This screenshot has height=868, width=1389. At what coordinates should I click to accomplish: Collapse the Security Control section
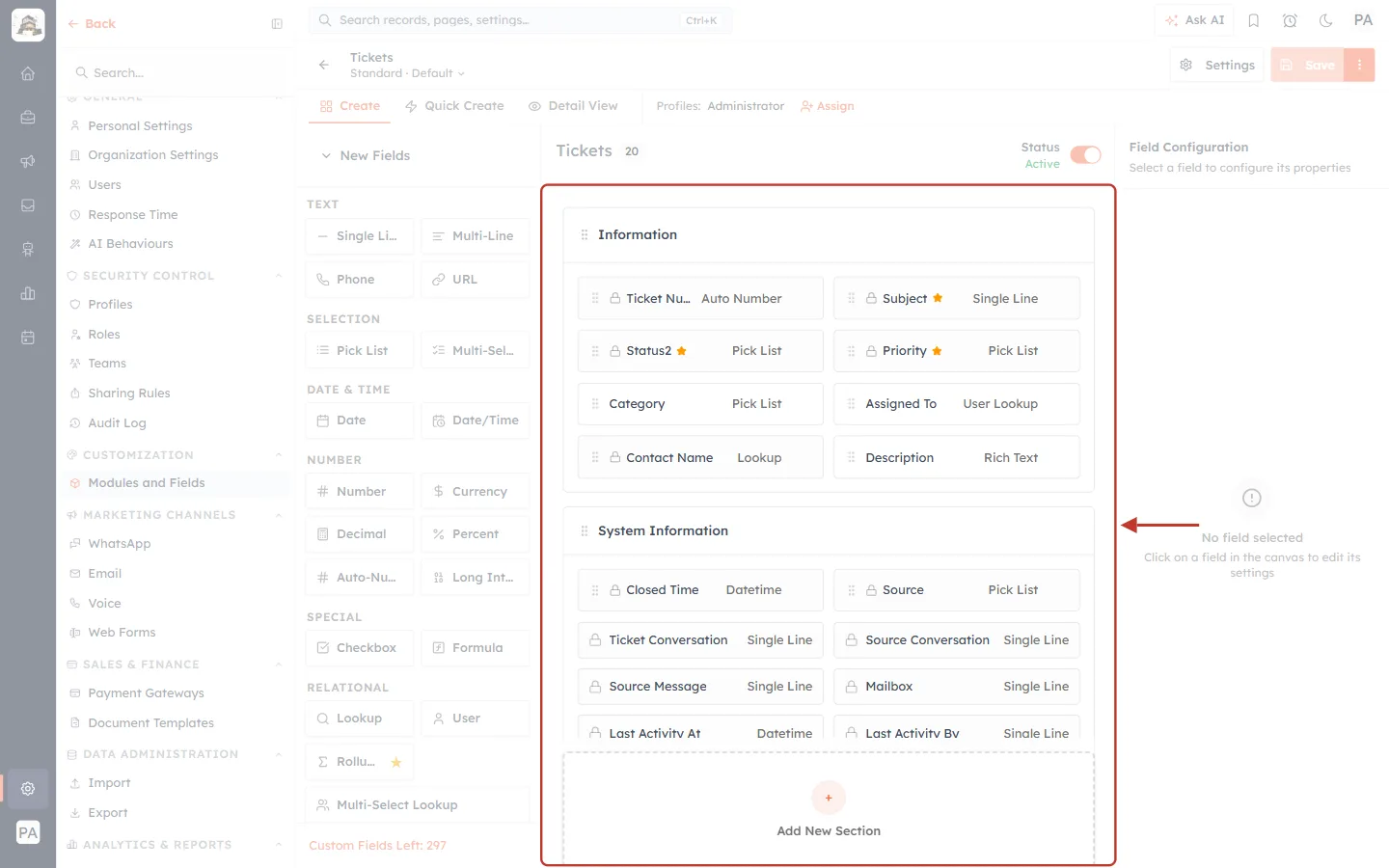coord(279,276)
